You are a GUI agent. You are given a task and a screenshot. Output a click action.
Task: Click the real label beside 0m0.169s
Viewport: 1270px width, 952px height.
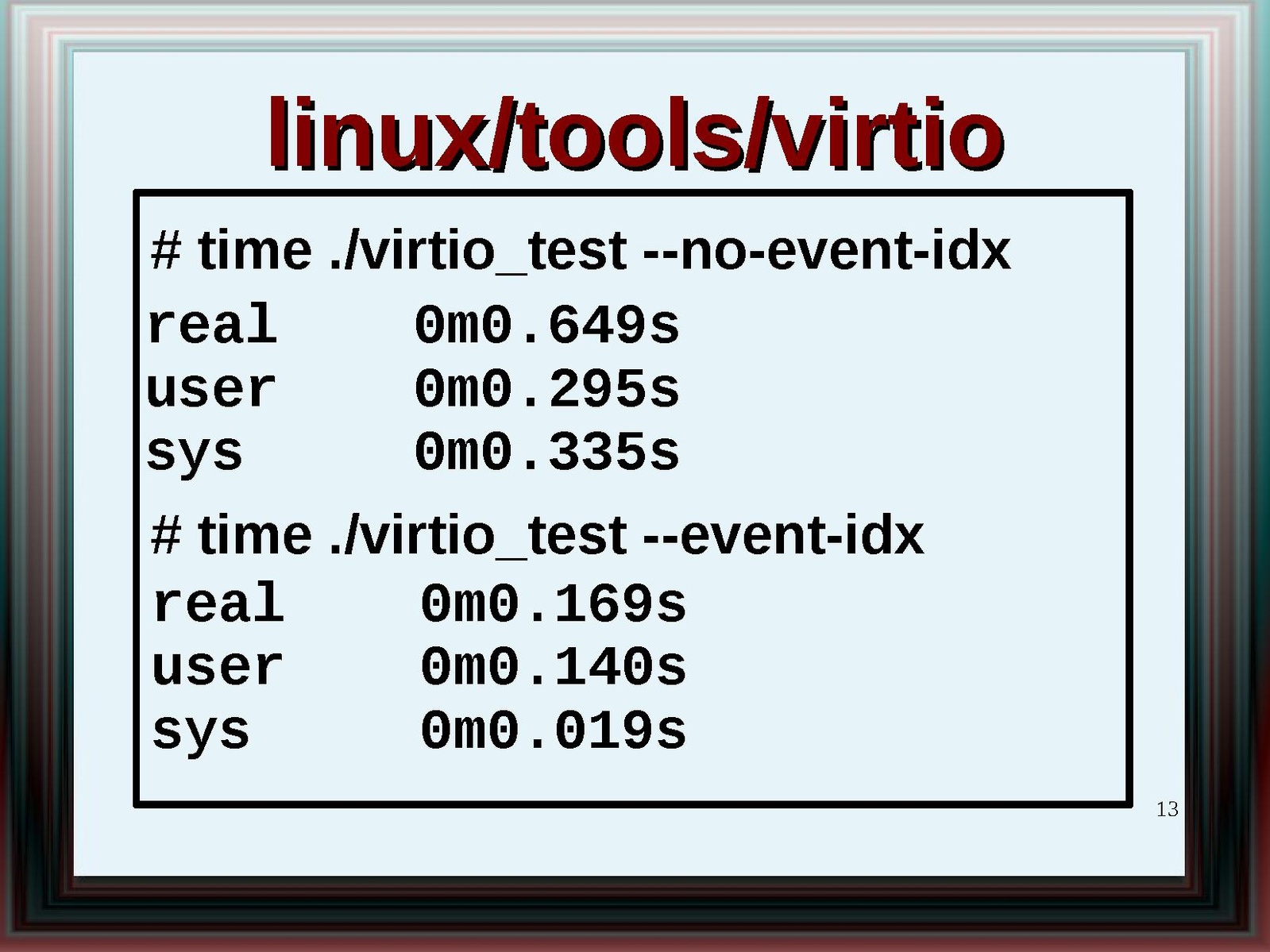pyautogui.click(x=218, y=603)
